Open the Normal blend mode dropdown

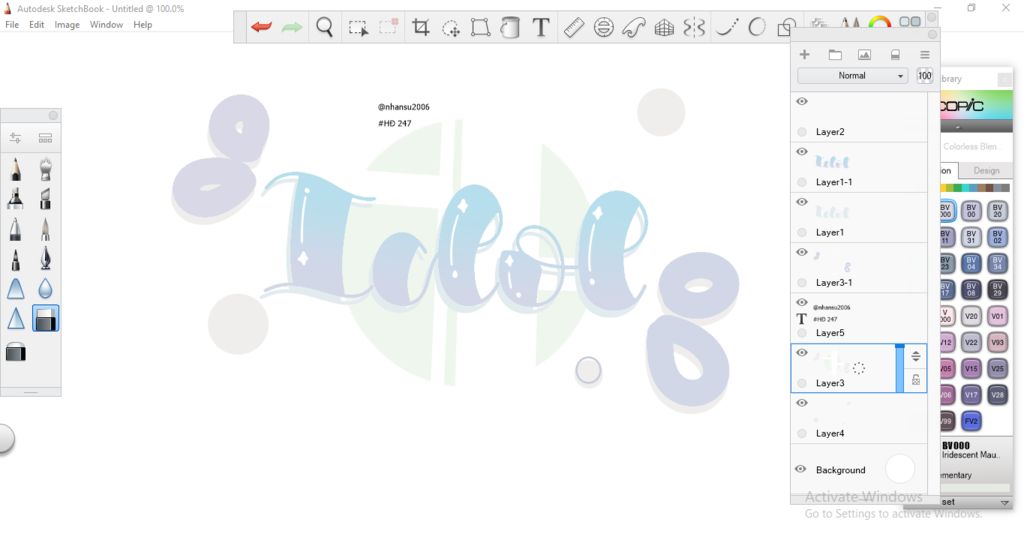point(852,76)
